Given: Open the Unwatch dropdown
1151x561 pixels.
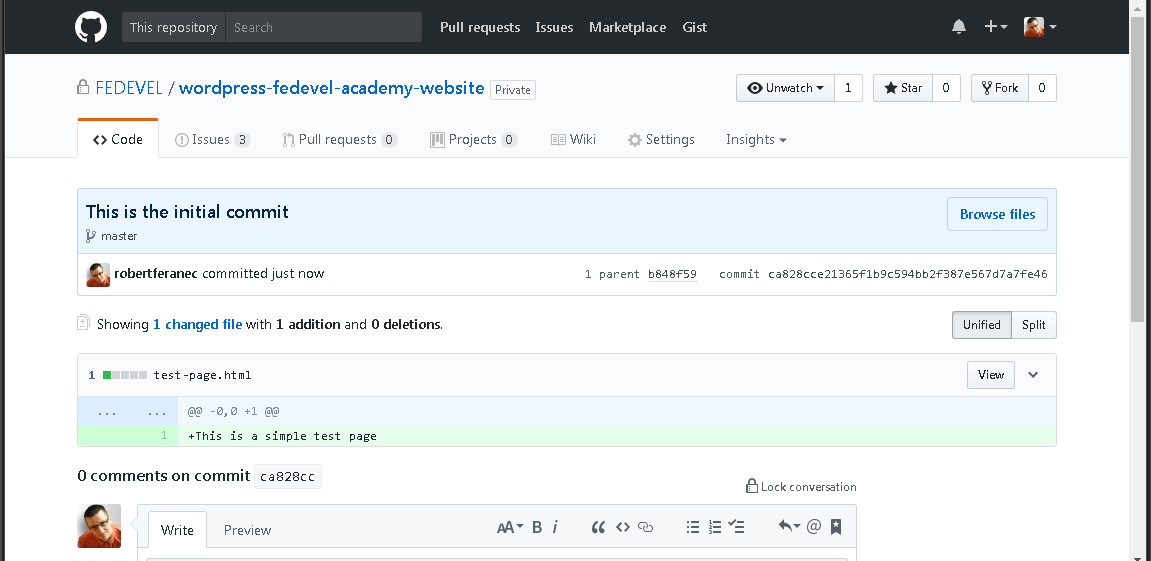Looking at the screenshot, I should (785, 88).
